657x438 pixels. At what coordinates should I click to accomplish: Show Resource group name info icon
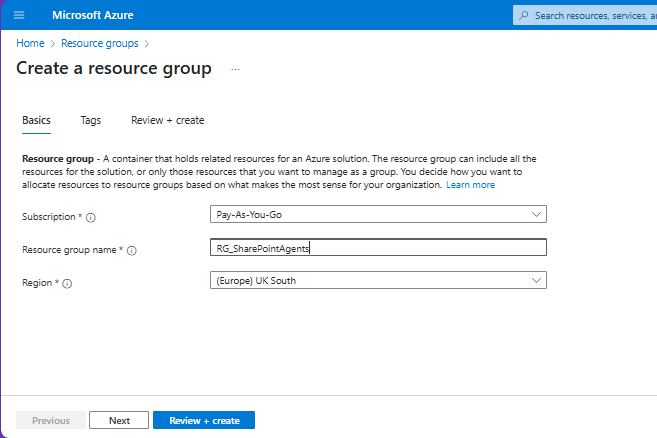(132, 251)
